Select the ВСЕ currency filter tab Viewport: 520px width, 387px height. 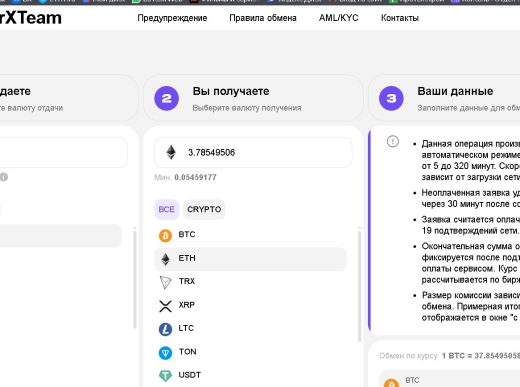pos(166,209)
